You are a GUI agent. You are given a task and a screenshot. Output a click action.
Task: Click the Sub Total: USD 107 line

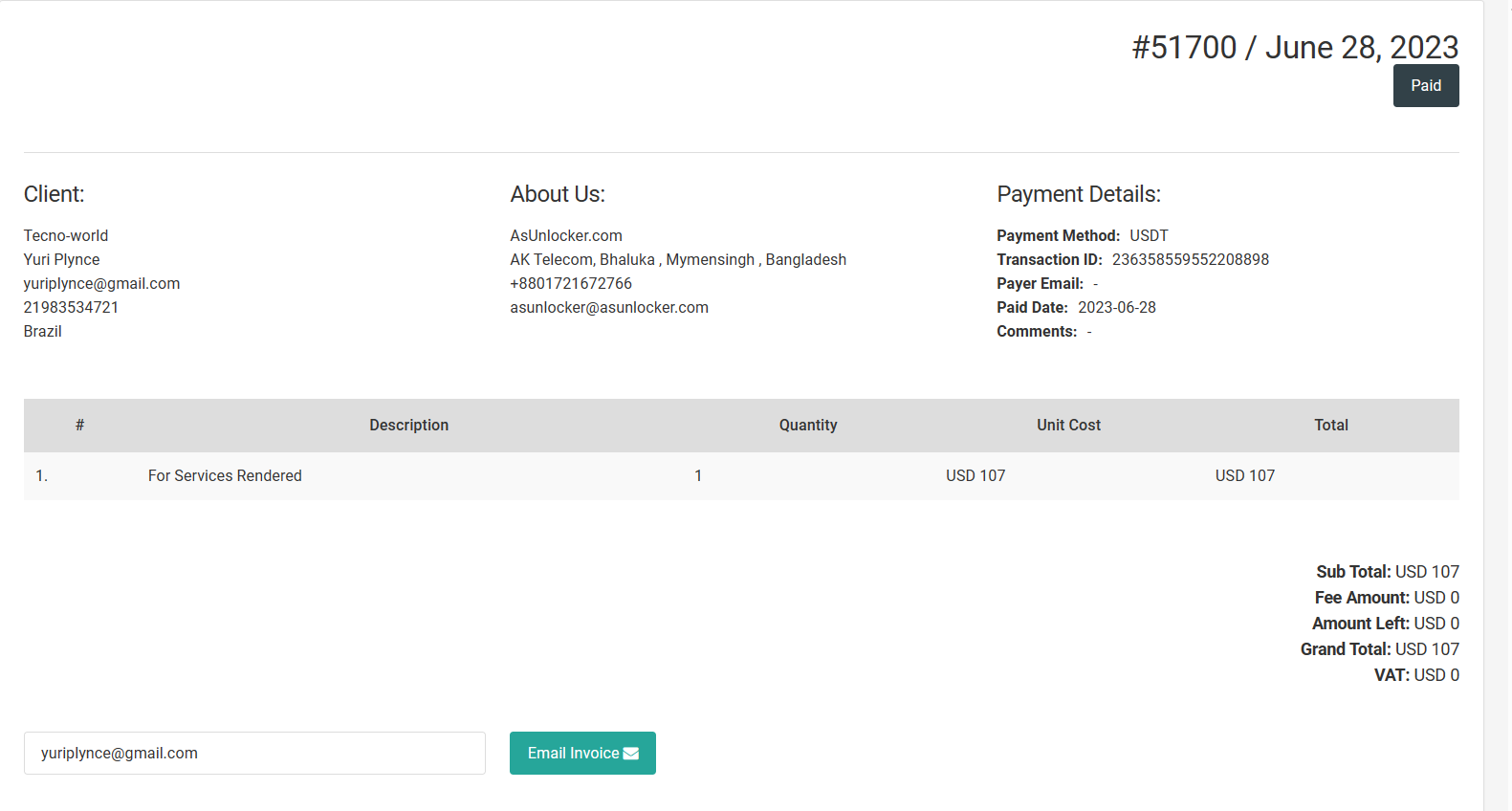coord(1388,571)
